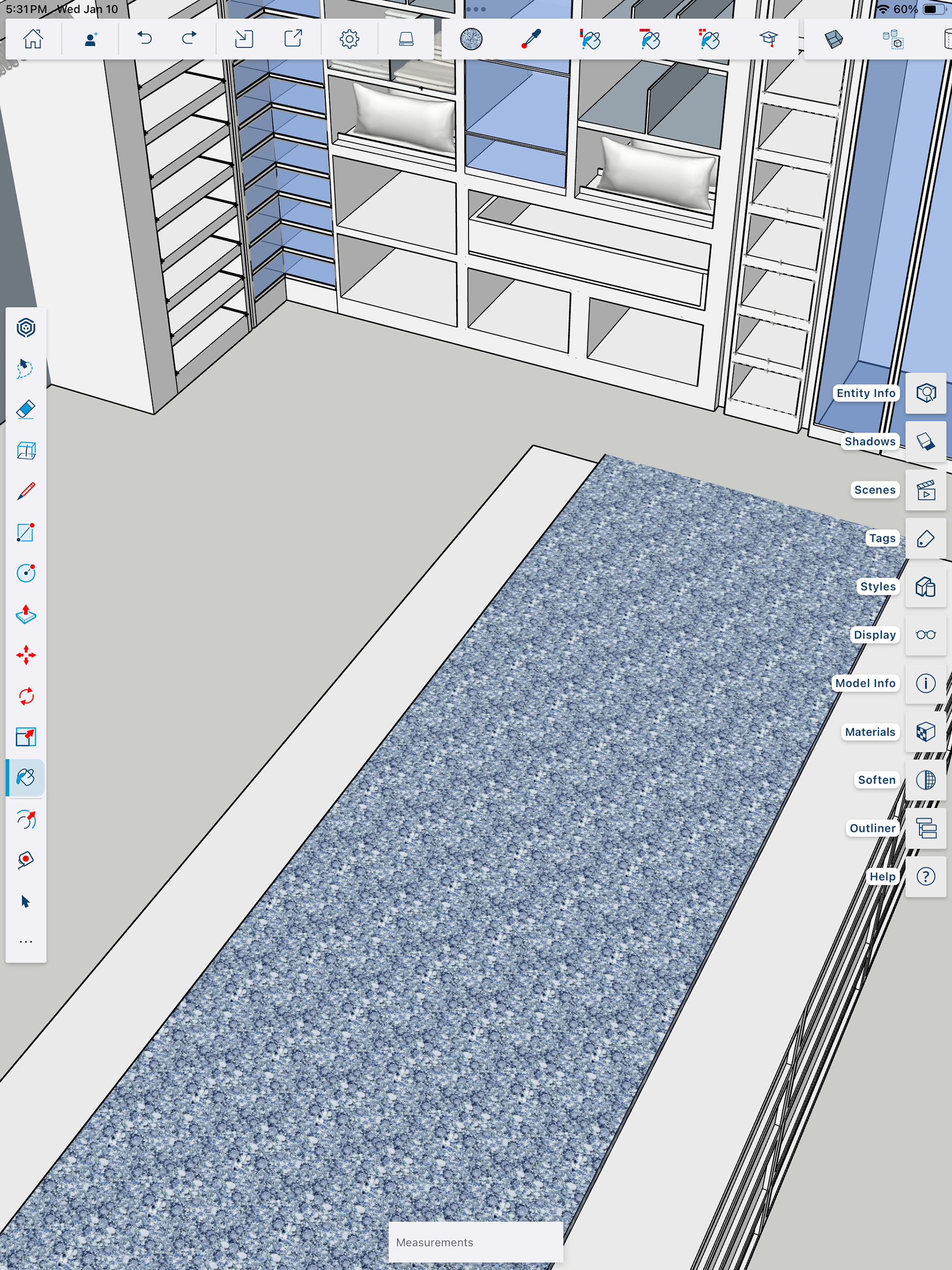Image resolution: width=952 pixels, height=1270 pixels.
Task: Select the Tape Measure tool
Action: [x=26, y=859]
